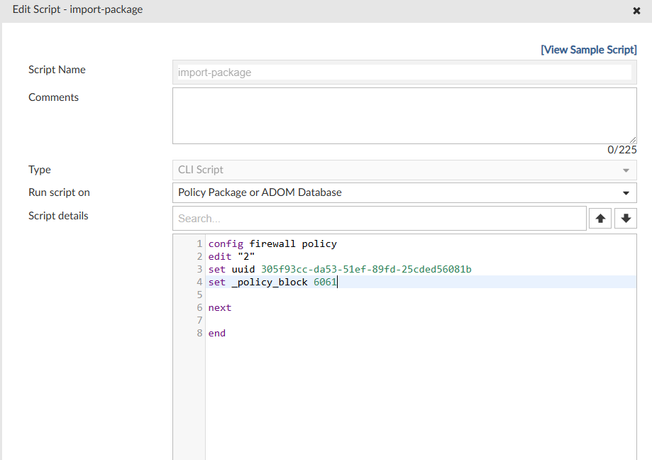
Task: Expand the Run script on dropdown
Action: [x=404, y=193]
